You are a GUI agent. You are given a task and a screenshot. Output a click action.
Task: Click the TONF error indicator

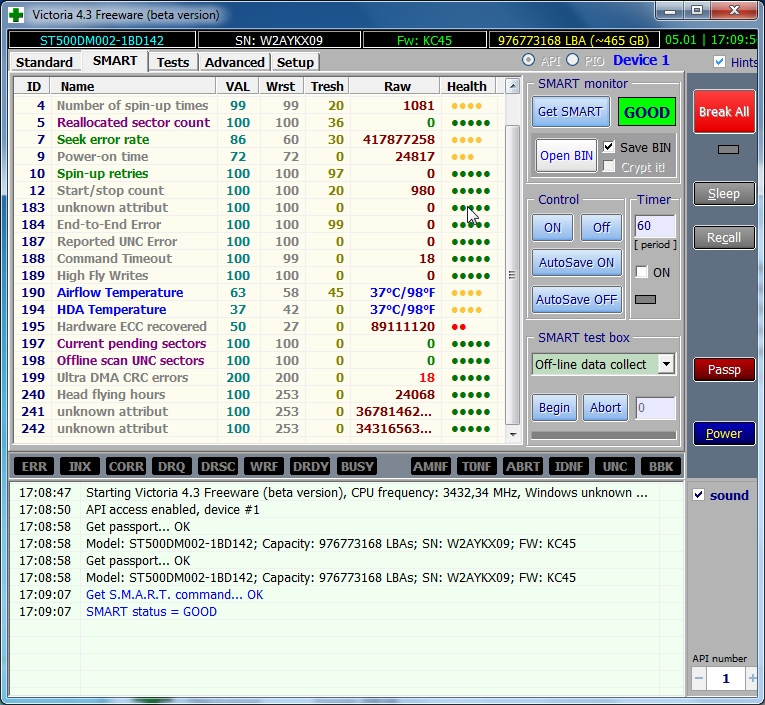click(x=477, y=467)
